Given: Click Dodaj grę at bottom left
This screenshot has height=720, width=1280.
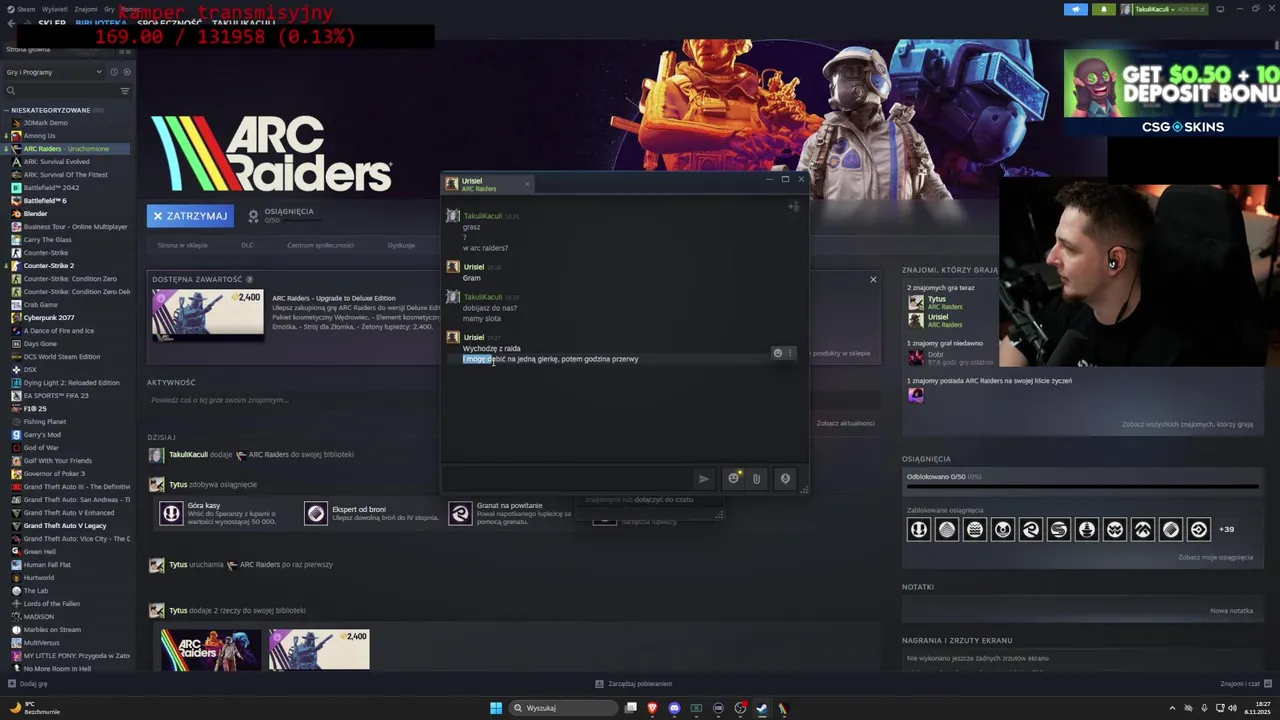Looking at the screenshot, I should pos(27,684).
